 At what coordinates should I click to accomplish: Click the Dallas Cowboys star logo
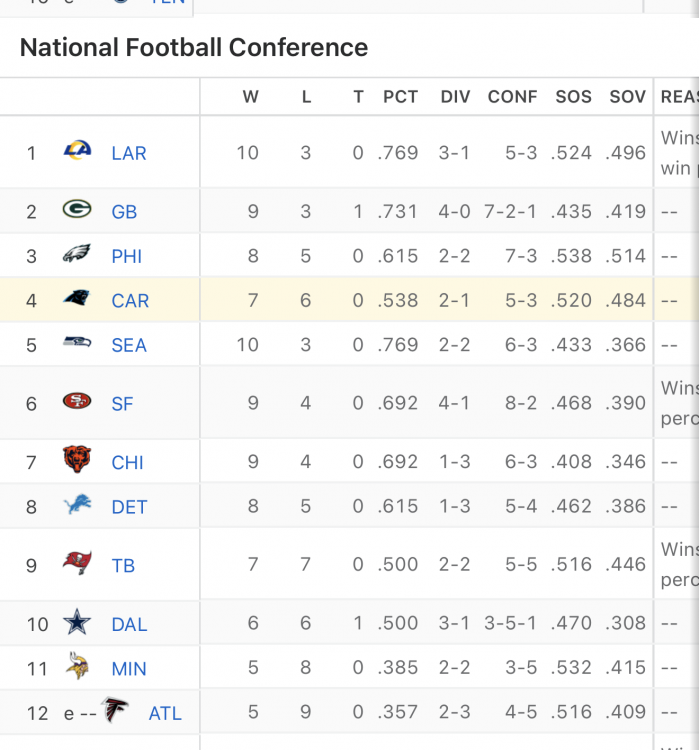(x=77, y=623)
